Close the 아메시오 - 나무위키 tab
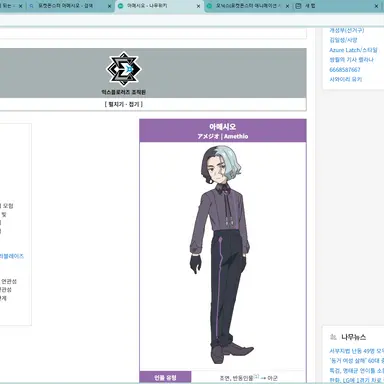The image size is (384, 384). [198, 6]
